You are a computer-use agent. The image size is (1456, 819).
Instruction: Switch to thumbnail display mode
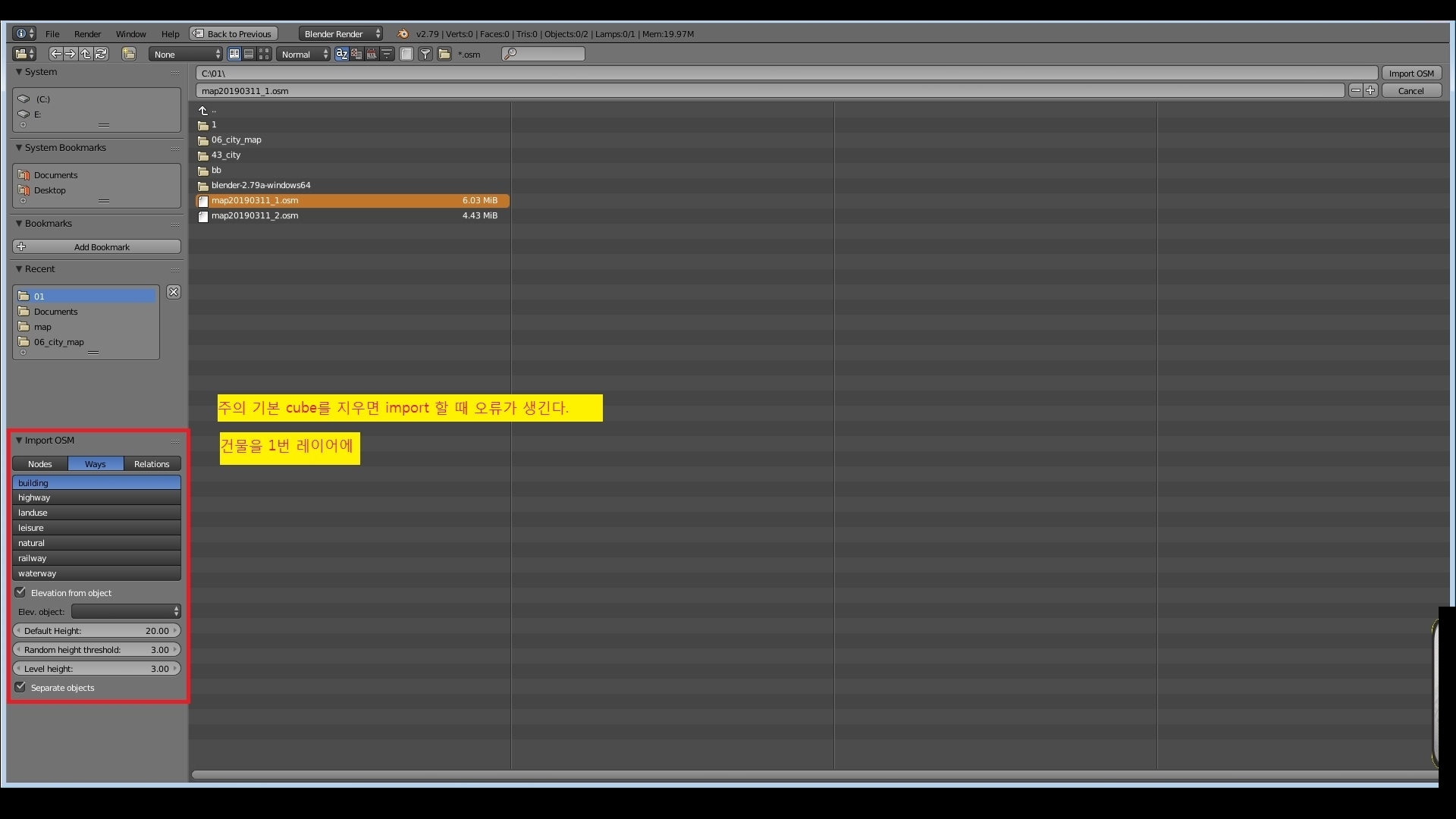click(x=264, y=54)
